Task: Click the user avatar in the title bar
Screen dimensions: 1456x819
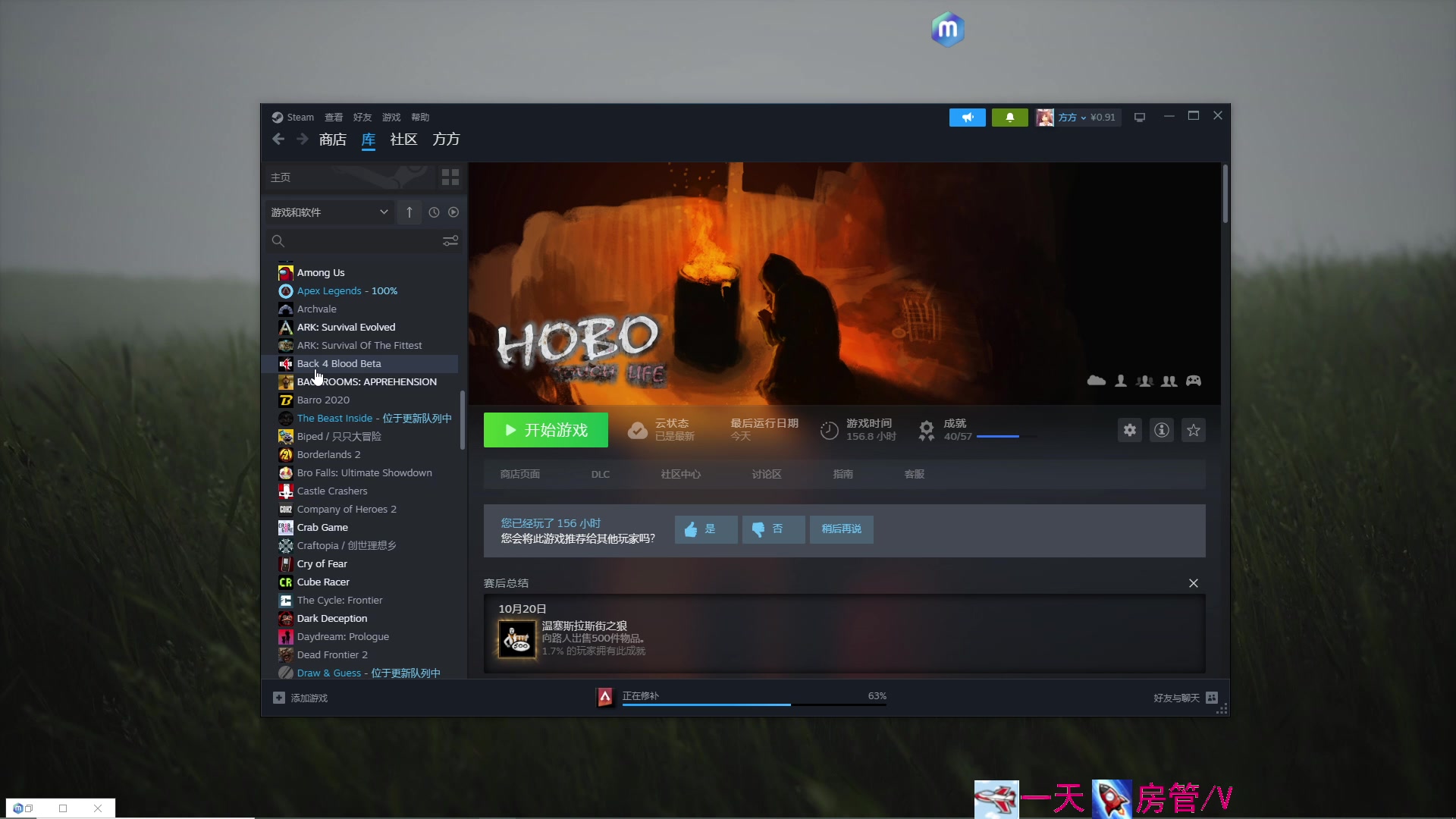Action: click(1045, 118)
